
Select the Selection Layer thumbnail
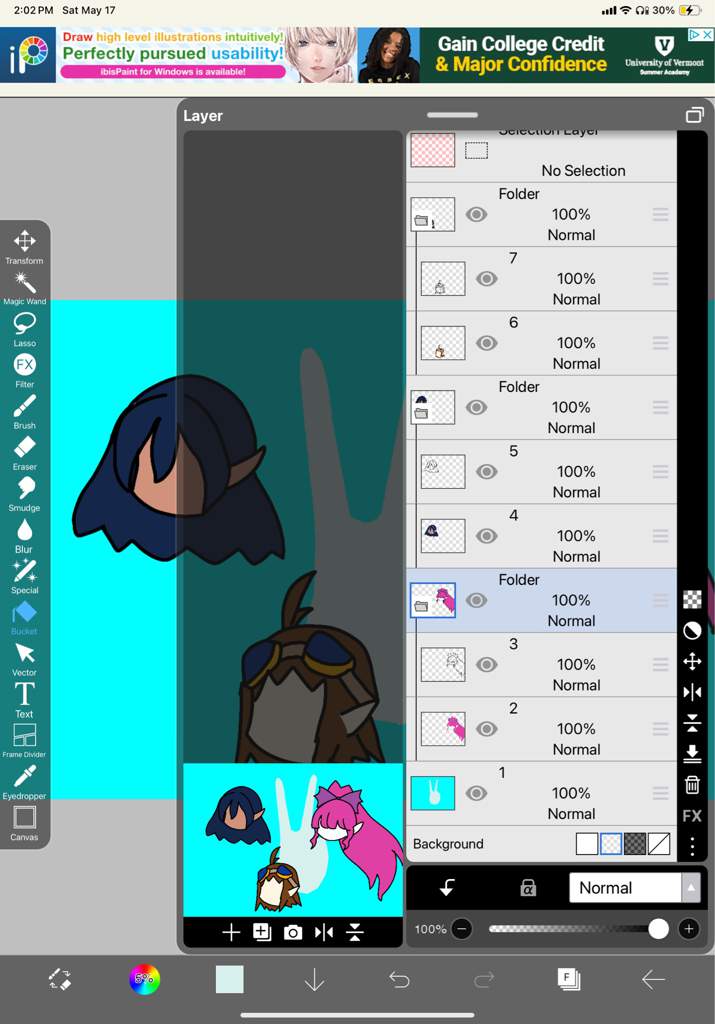coord(432,150)
